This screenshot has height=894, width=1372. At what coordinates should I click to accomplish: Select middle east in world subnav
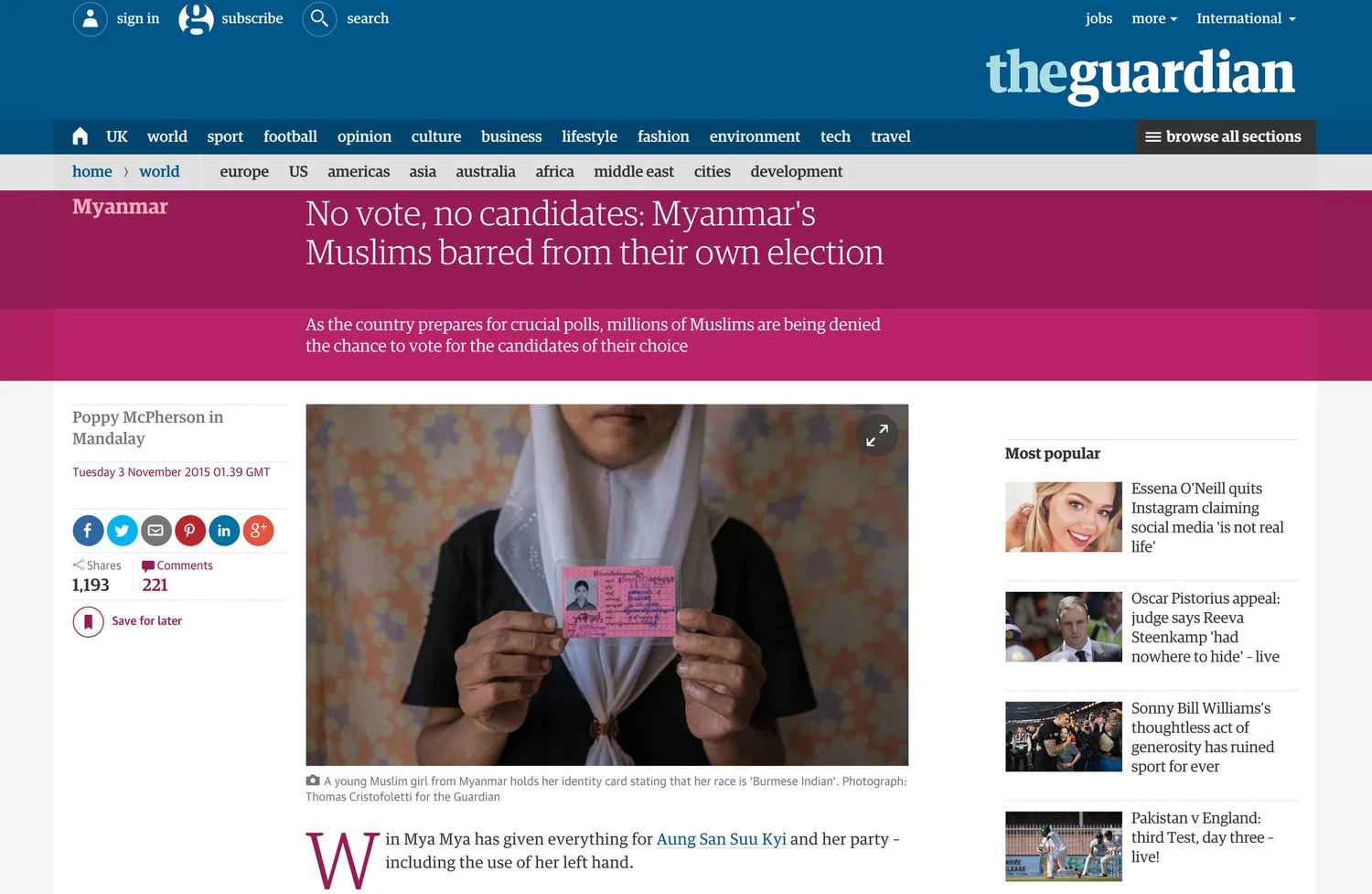pos(634,171)
